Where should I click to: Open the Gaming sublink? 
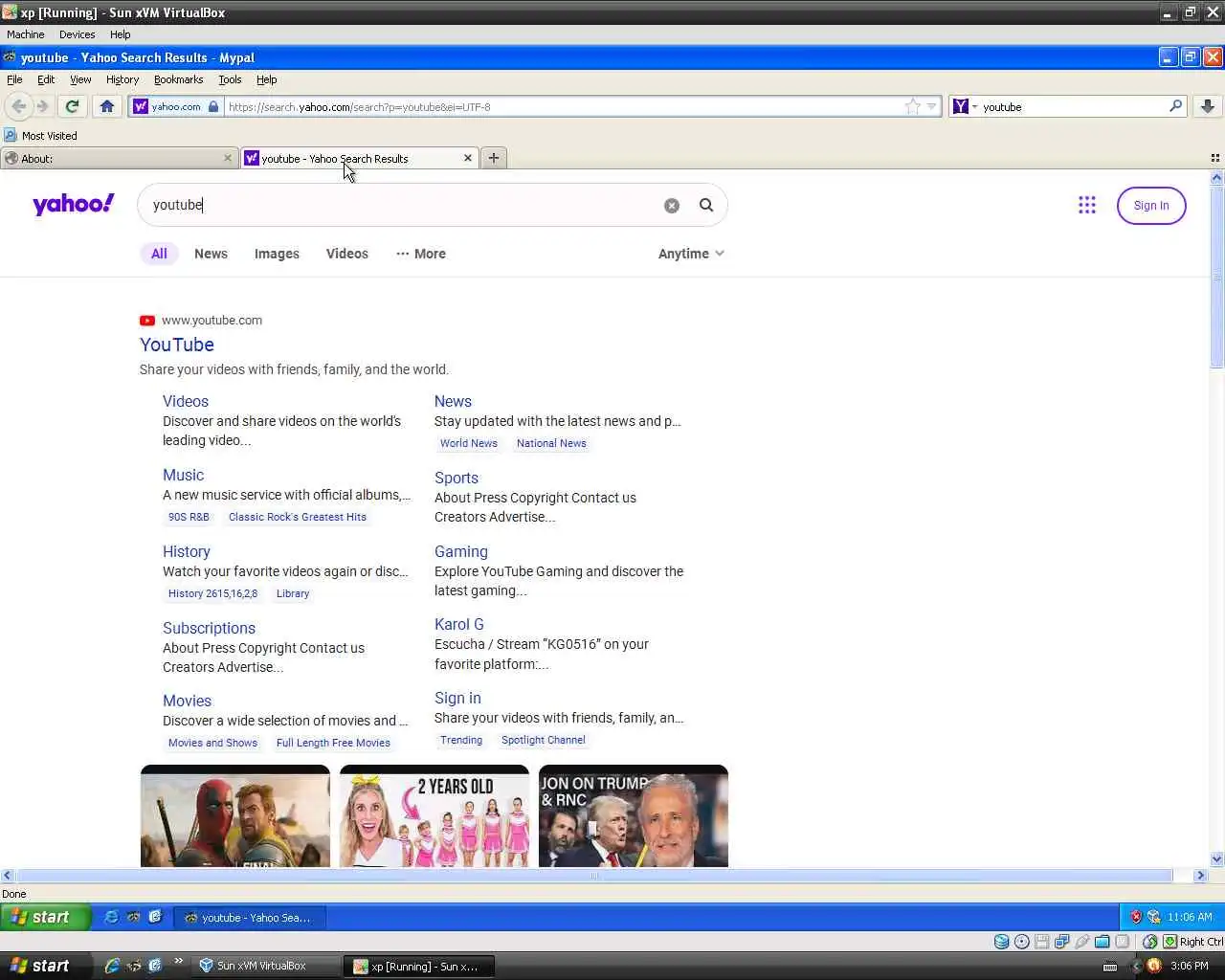tap(461, 551)
